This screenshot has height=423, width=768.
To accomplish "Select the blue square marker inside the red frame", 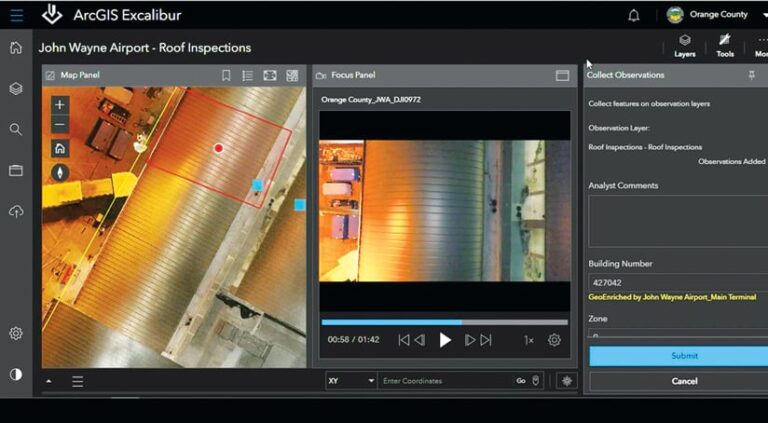I will point(257,185).
